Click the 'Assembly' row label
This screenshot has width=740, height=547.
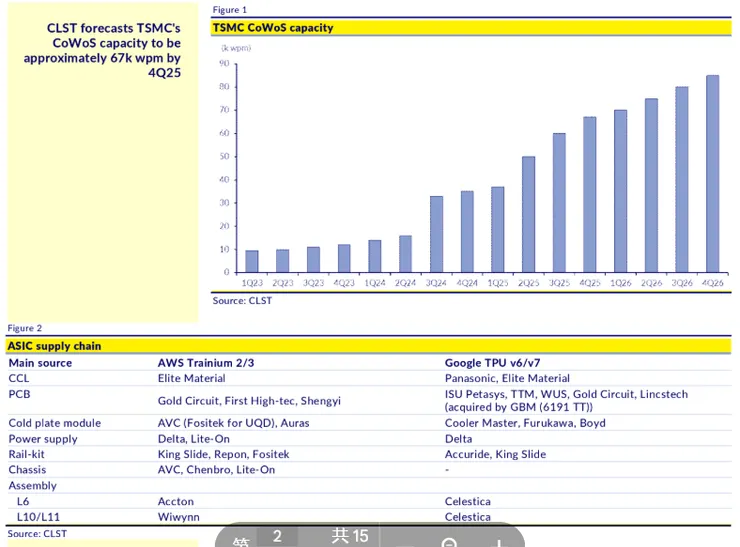coord(33,486)
